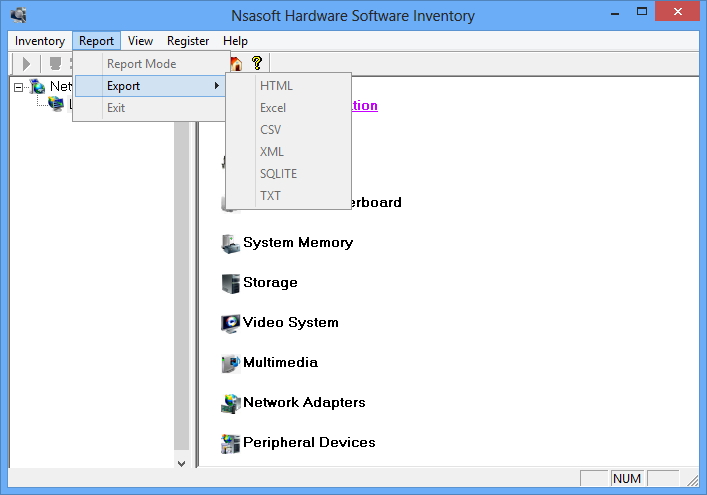Click the computer node icon in tree
The height and width of the screenshot is (495, 707).
[x=56, y=104]
